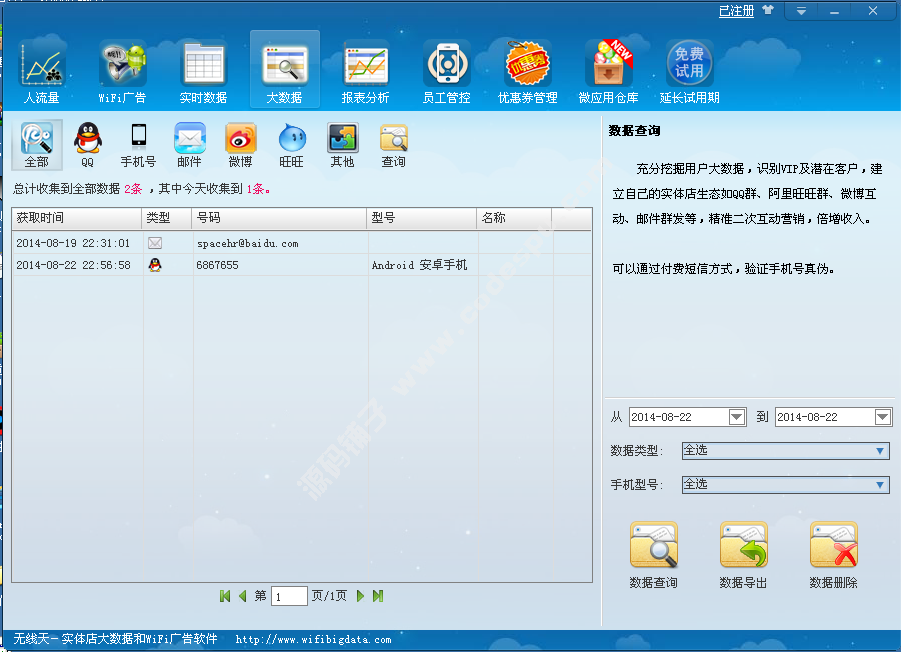Switch to 实时数据 view

tap(203, 71)
